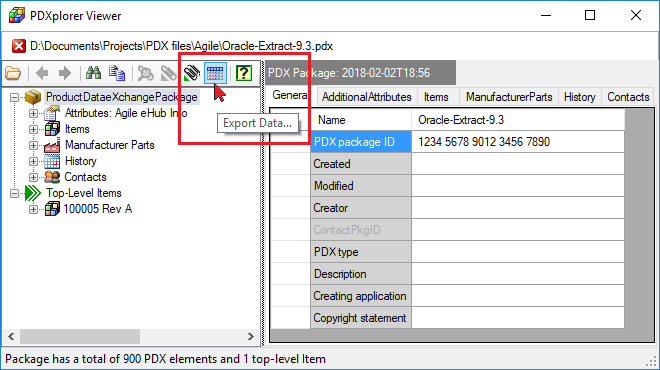660x370 pixels.
Task: Collapse the ProductDataeXchangePackage node
Action: pyautogui.click(x=14, y=98)
